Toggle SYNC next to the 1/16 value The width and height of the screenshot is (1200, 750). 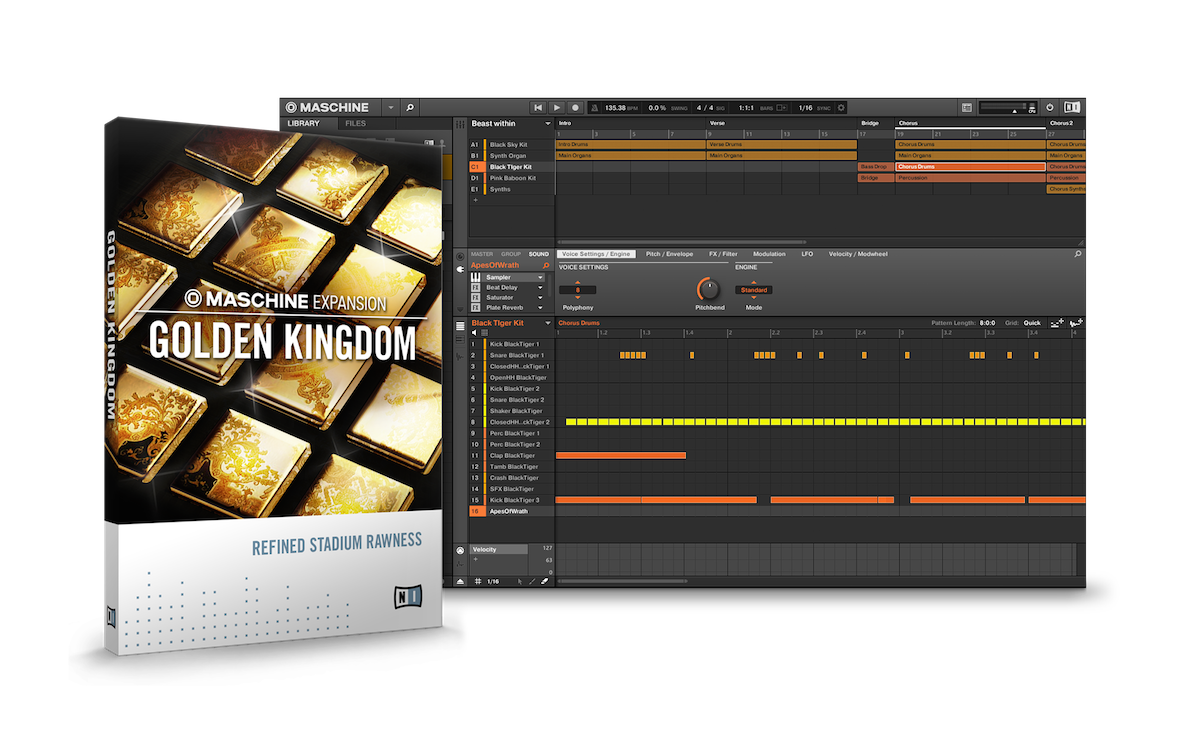coord(824,106)
